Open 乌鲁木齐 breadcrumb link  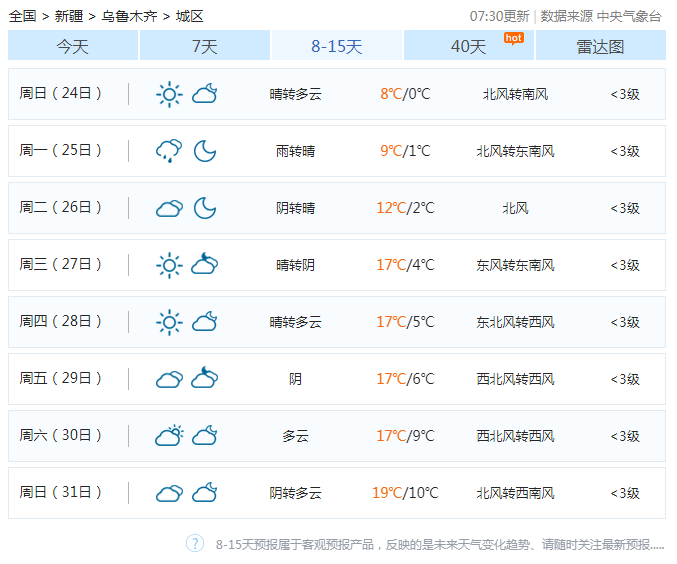tap(129, 16)
